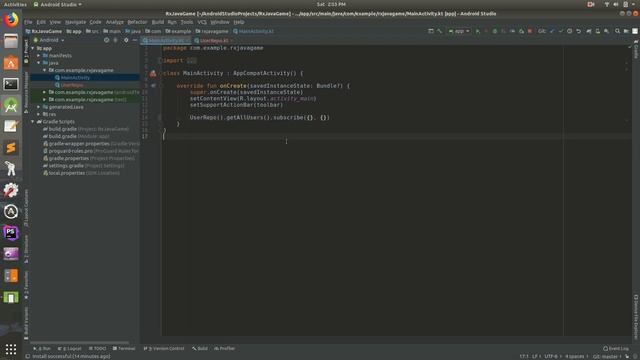This screenshot has height=360, width=640.
Task: Collapse the app module tree node
Action: (x=33, y=48)
